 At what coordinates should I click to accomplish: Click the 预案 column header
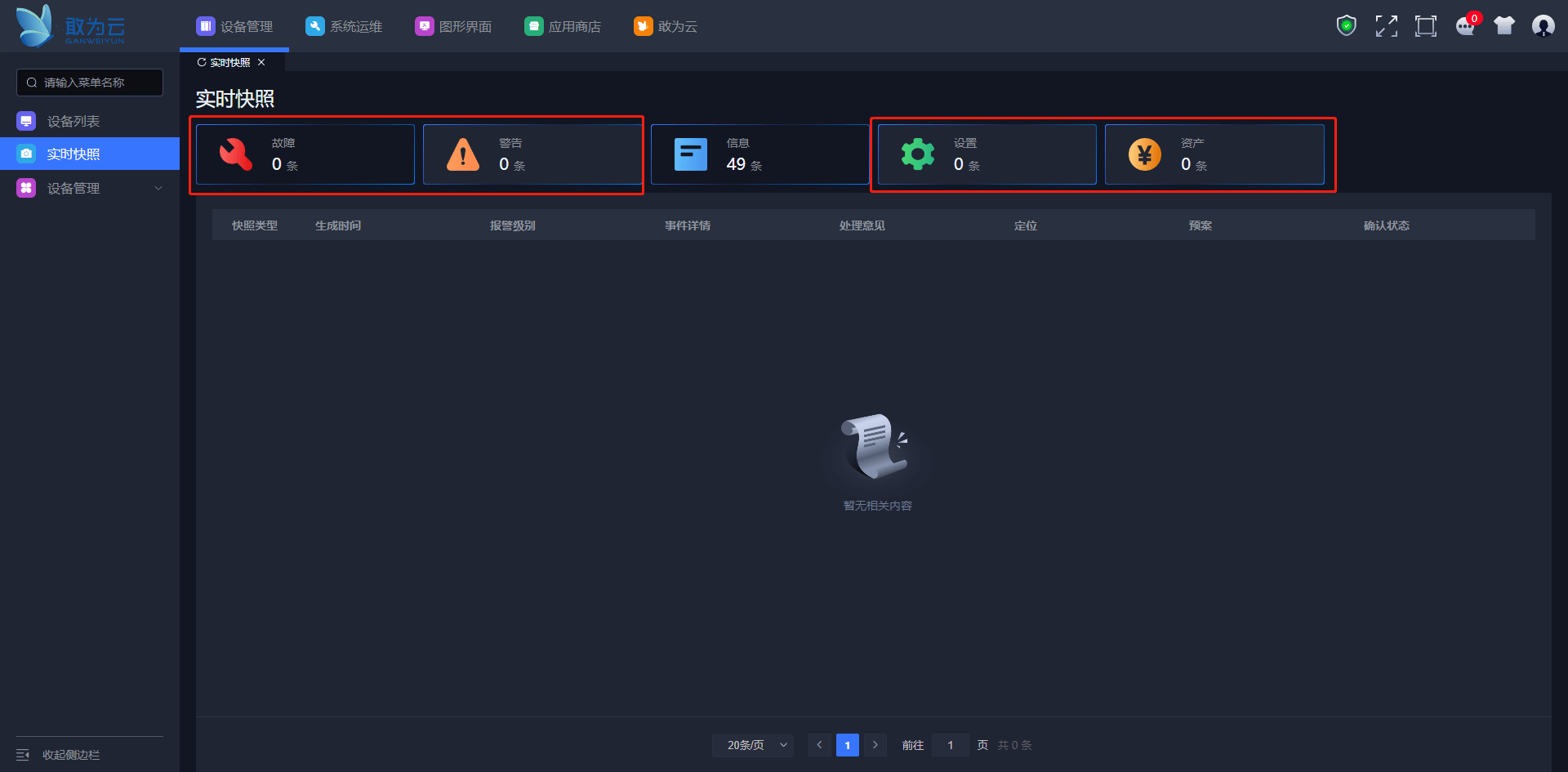tap(1200, 225)
